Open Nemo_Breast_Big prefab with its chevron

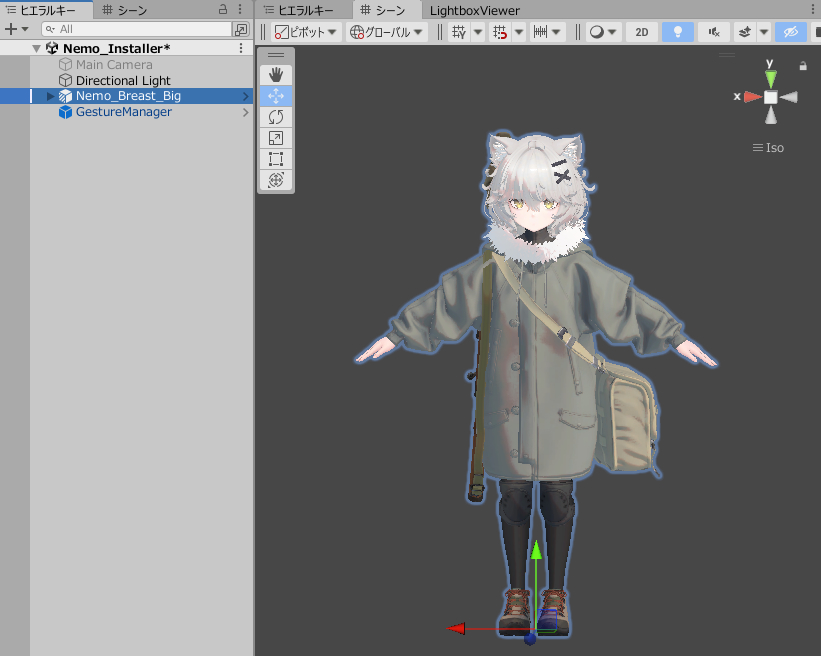click(246, 96)
